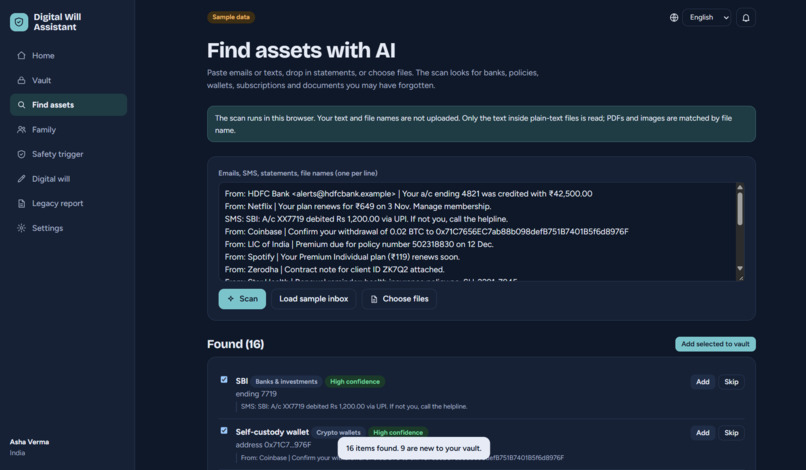Uncheck the SBI asset checkbox
806x470 pixels.
point(224,379)
